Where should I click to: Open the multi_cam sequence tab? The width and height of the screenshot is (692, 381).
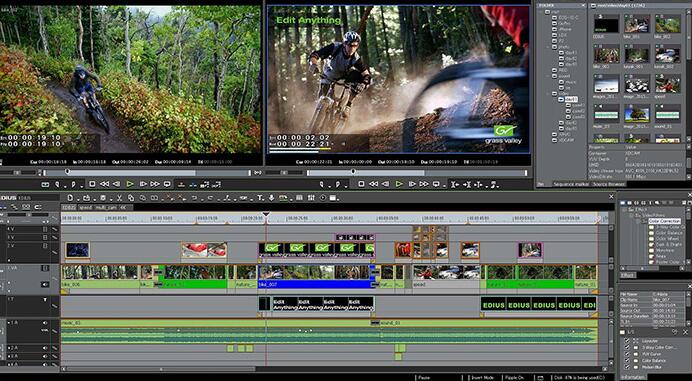[106, 207]
